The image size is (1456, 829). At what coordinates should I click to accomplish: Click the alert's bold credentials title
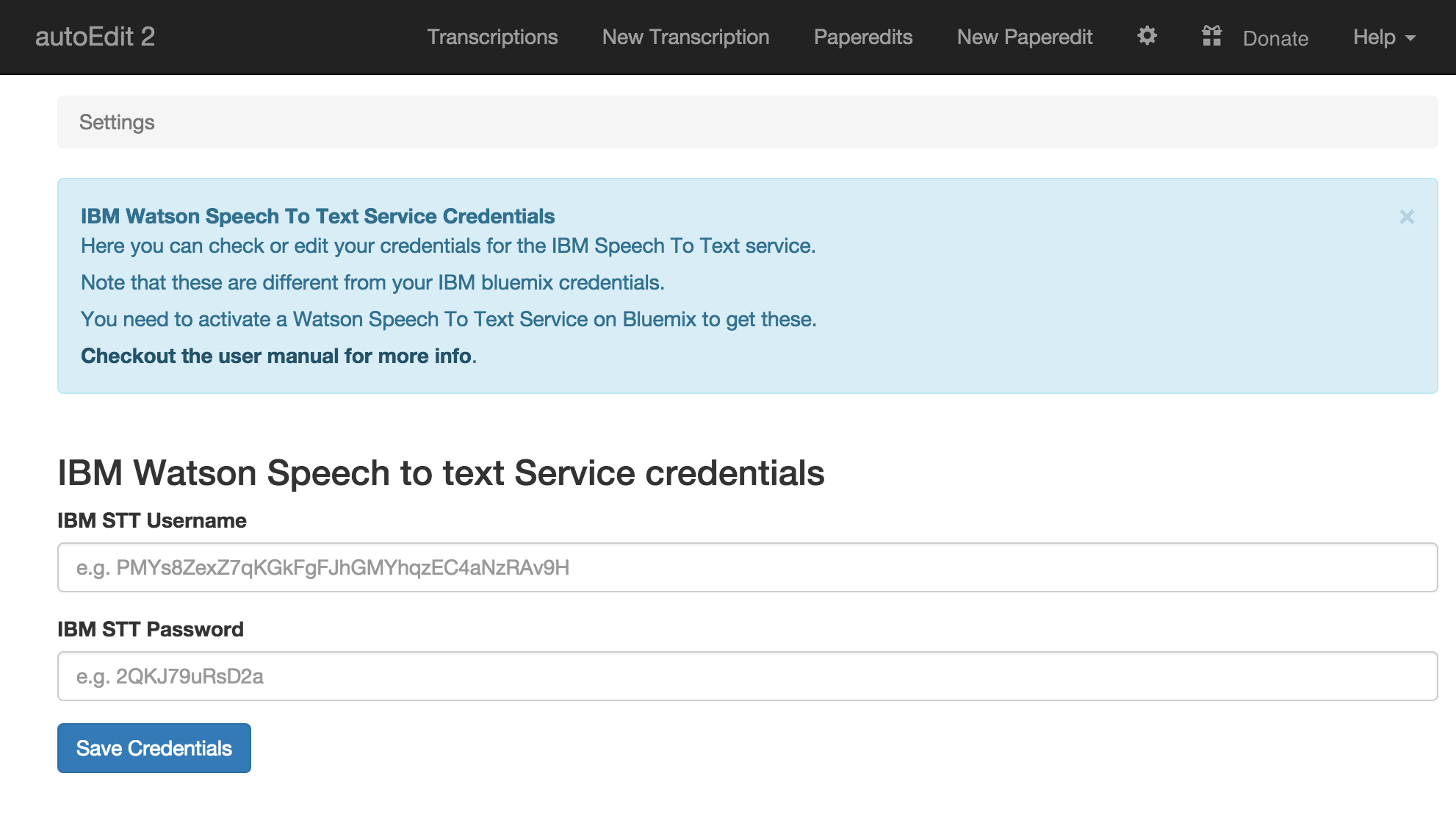317,216
